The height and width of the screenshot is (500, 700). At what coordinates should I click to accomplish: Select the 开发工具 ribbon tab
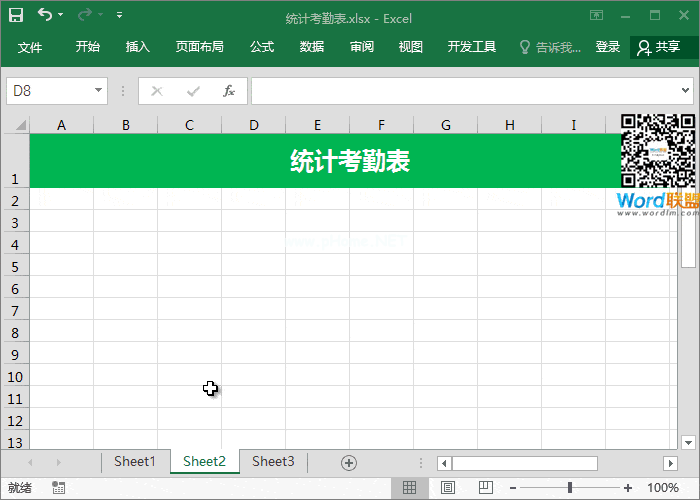coord(472,46)
